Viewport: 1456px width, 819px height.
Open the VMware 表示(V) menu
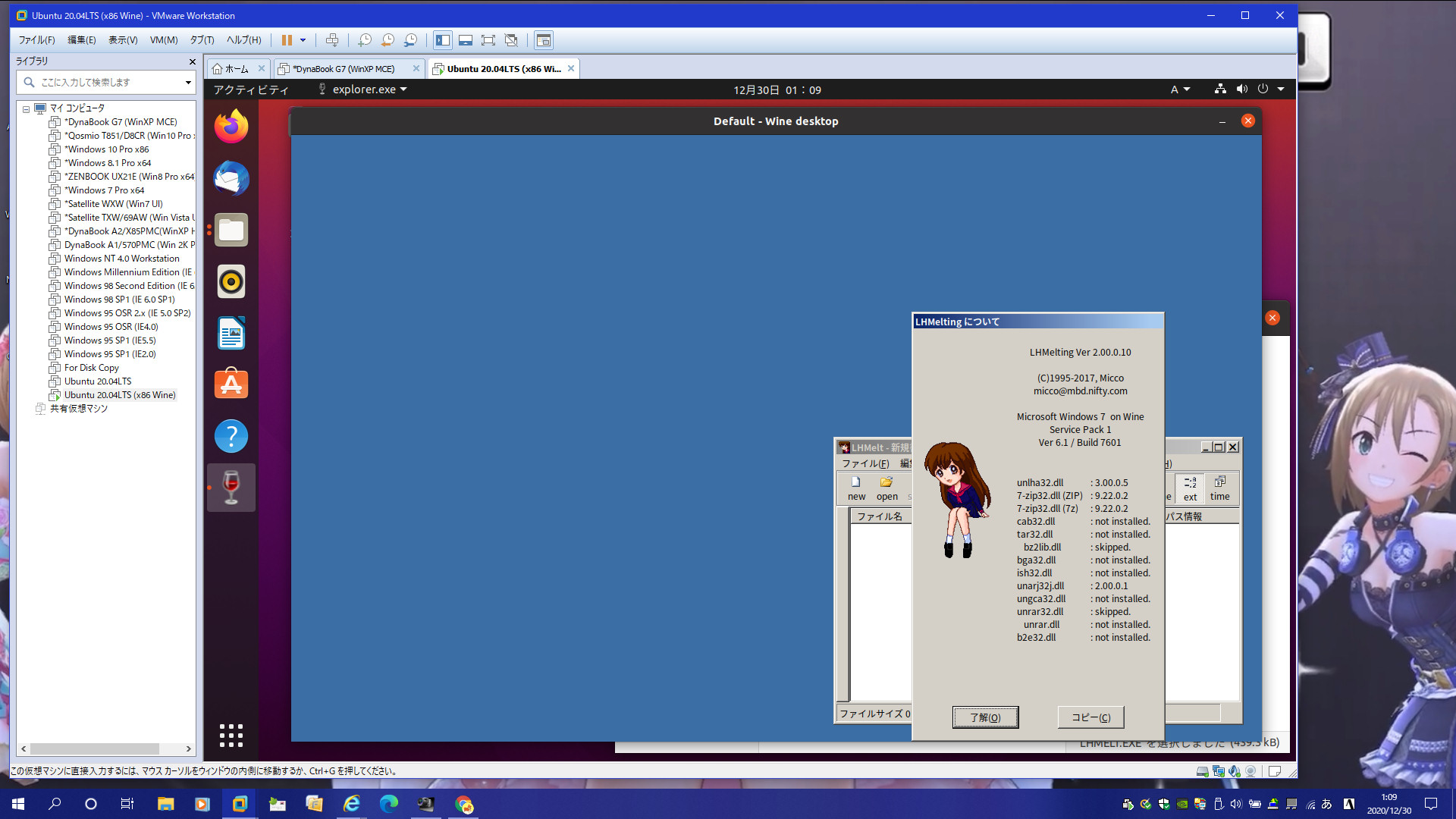(x=123, y=40)
